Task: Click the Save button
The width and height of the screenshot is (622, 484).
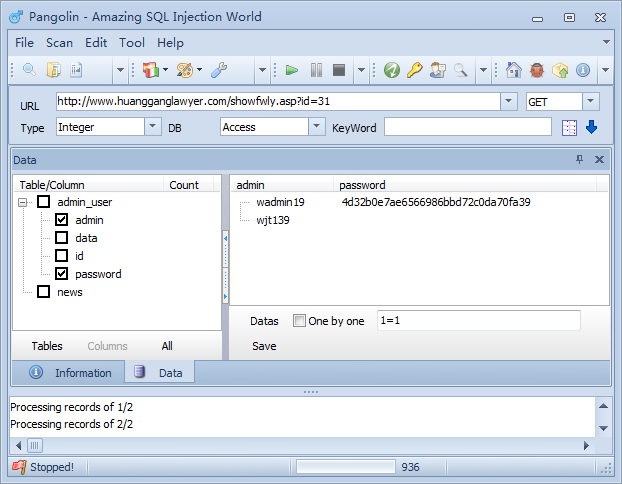Action: [x=264, y=346]
